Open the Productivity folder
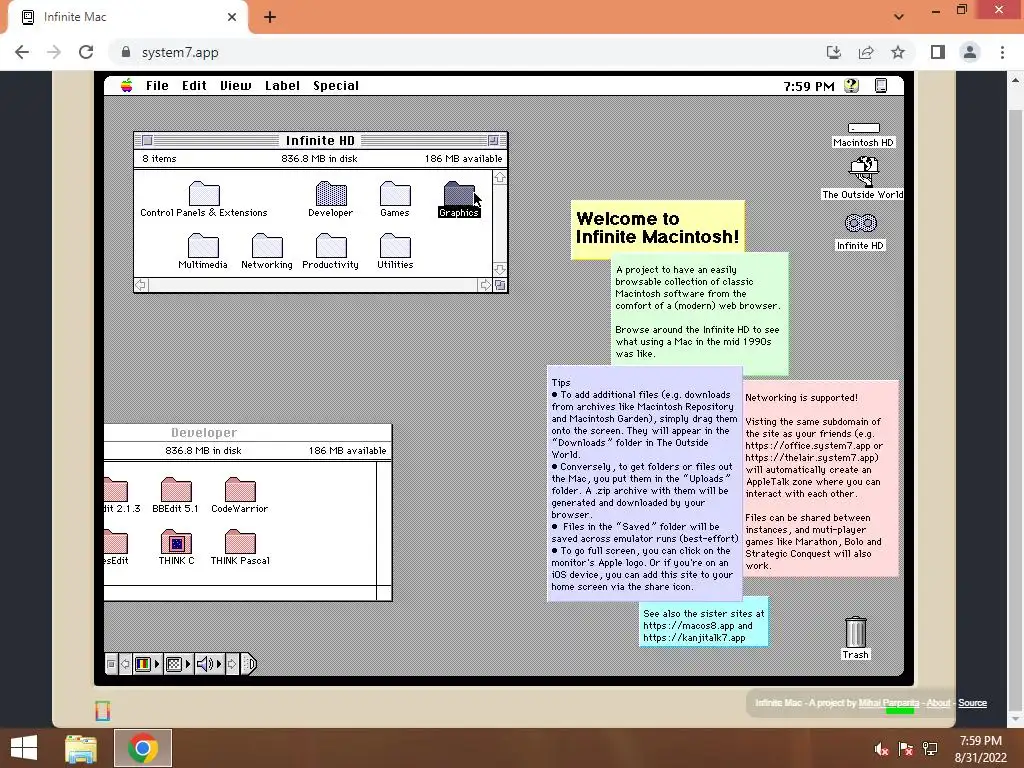 pyautogui.click(x=331, y=246)
